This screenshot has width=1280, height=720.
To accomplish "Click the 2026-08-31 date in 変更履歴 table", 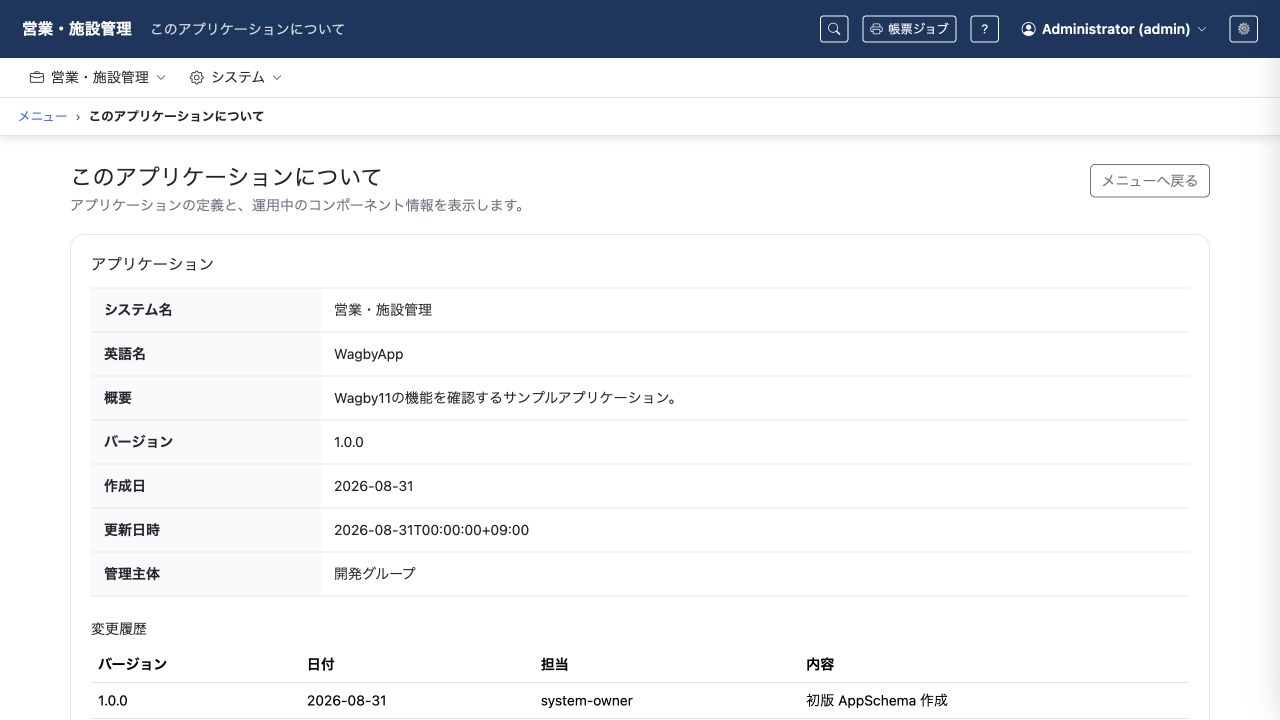I will click(347, 701).
